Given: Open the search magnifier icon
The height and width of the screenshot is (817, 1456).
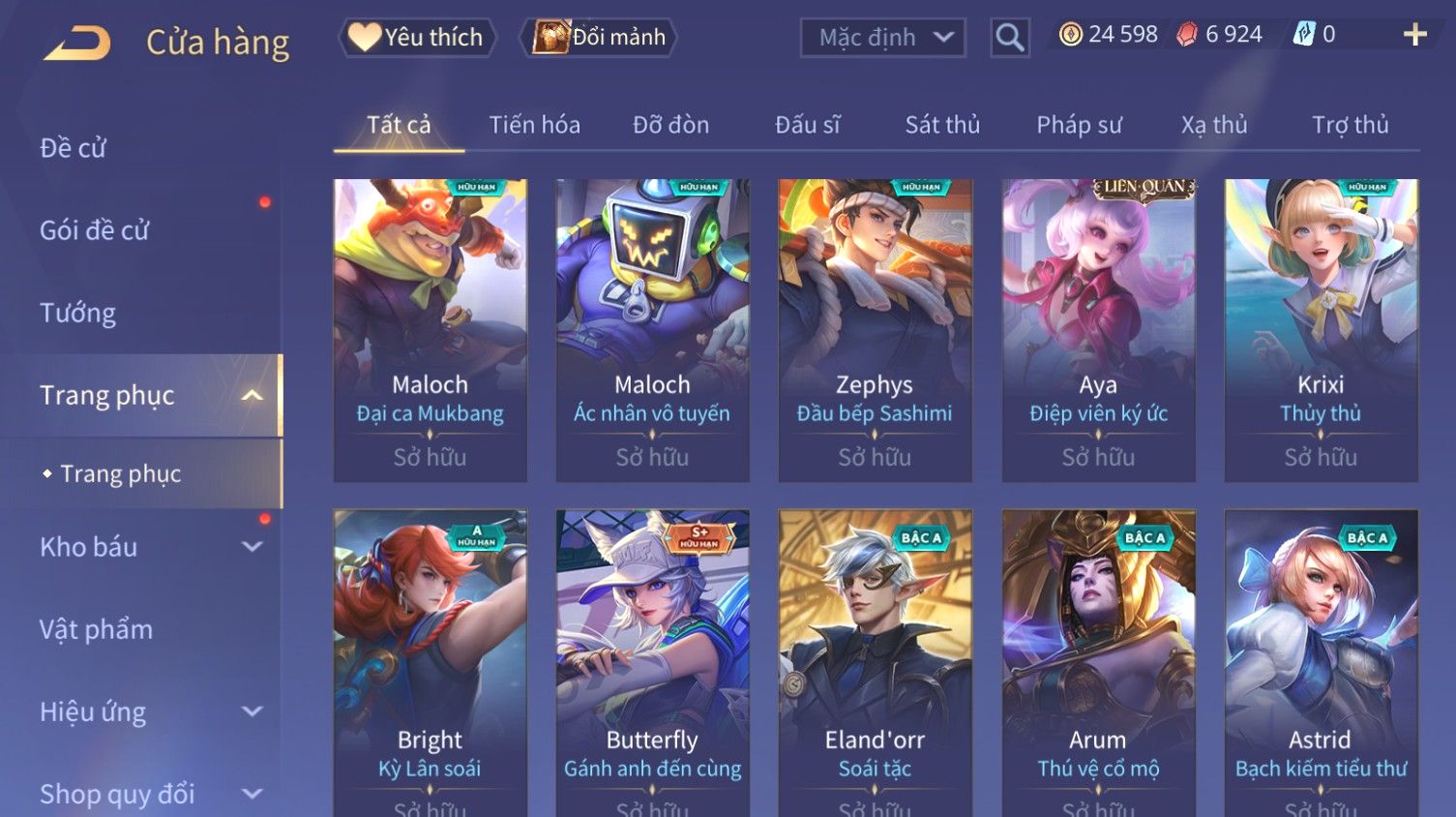Looking at the screenshot, I should pos(1009,38).
